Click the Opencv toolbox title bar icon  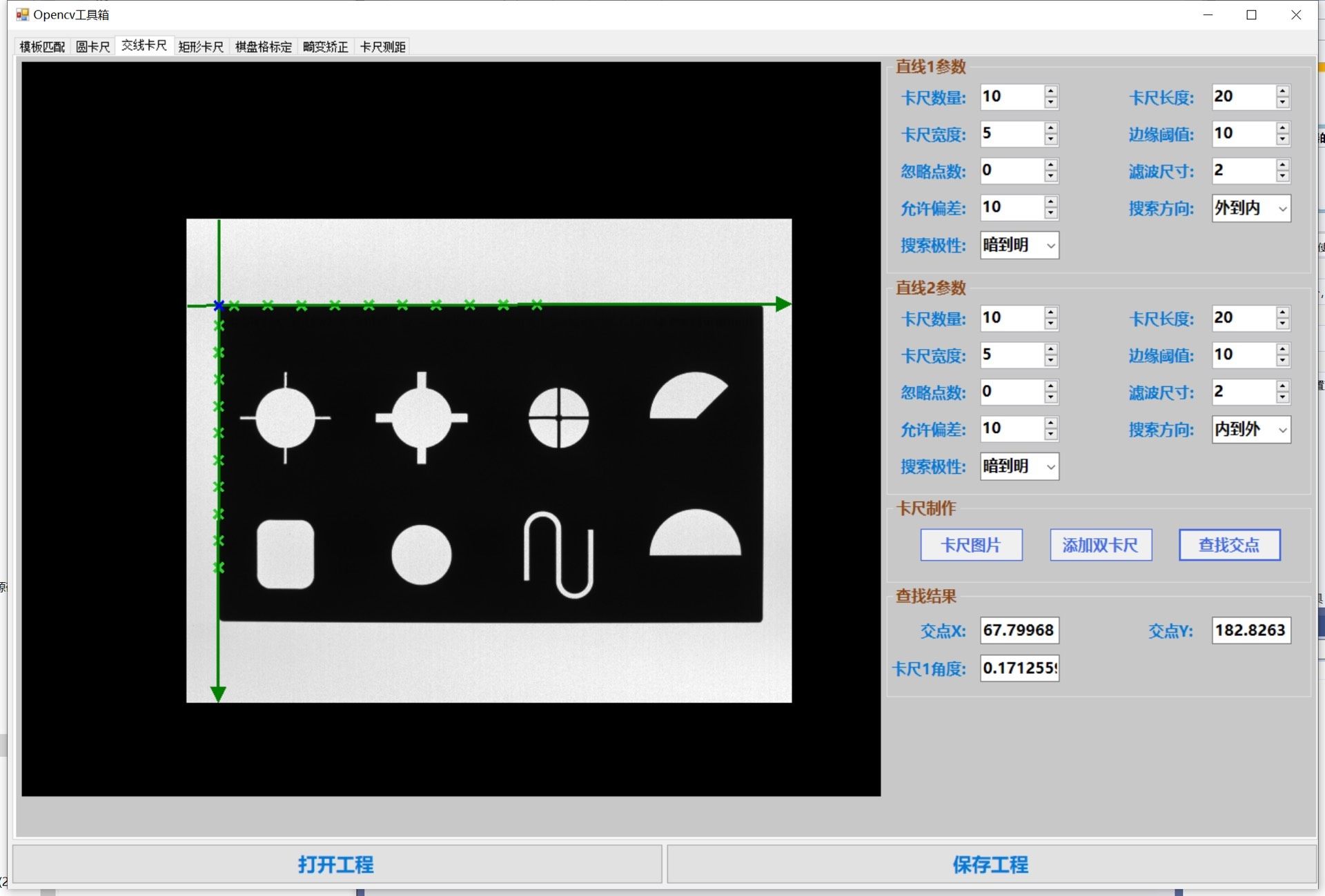point(22,14)
